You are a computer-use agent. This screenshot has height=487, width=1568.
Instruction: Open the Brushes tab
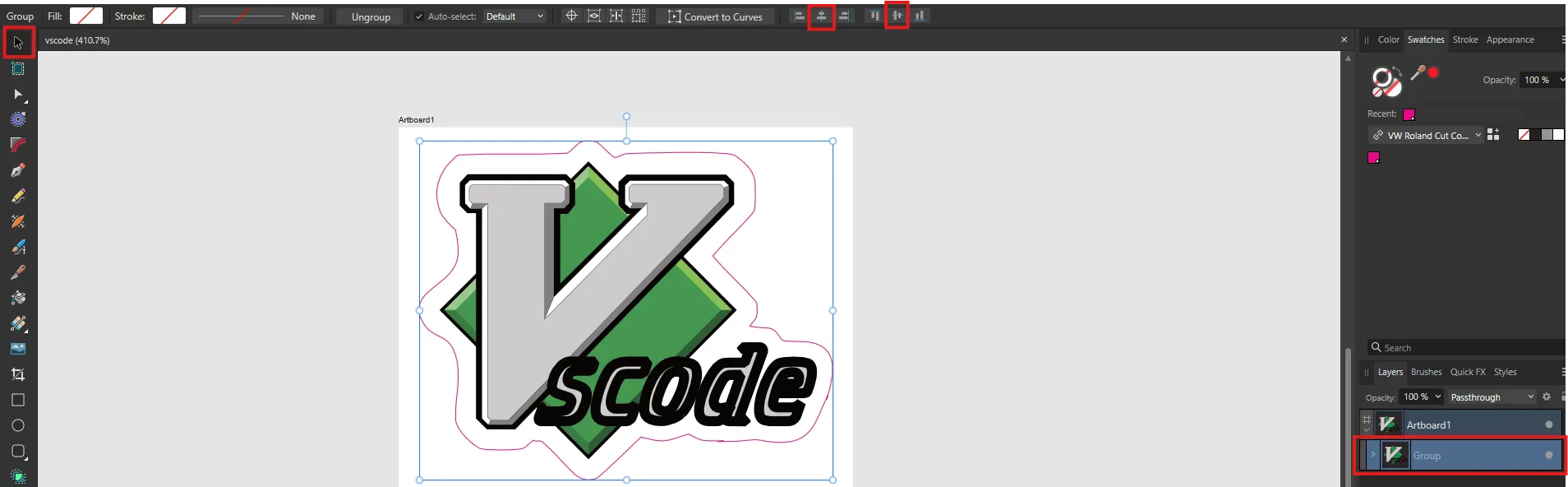coord(1426,372)
